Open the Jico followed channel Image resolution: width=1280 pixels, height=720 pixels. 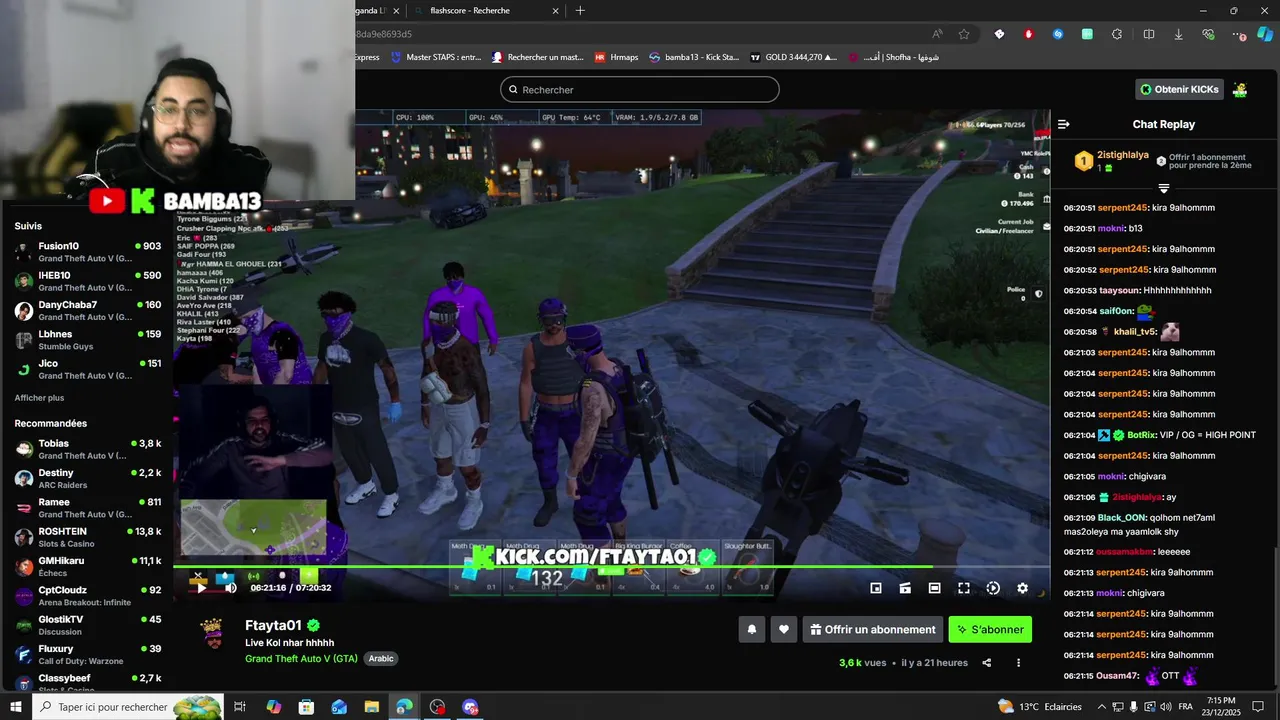coord(88,369)
